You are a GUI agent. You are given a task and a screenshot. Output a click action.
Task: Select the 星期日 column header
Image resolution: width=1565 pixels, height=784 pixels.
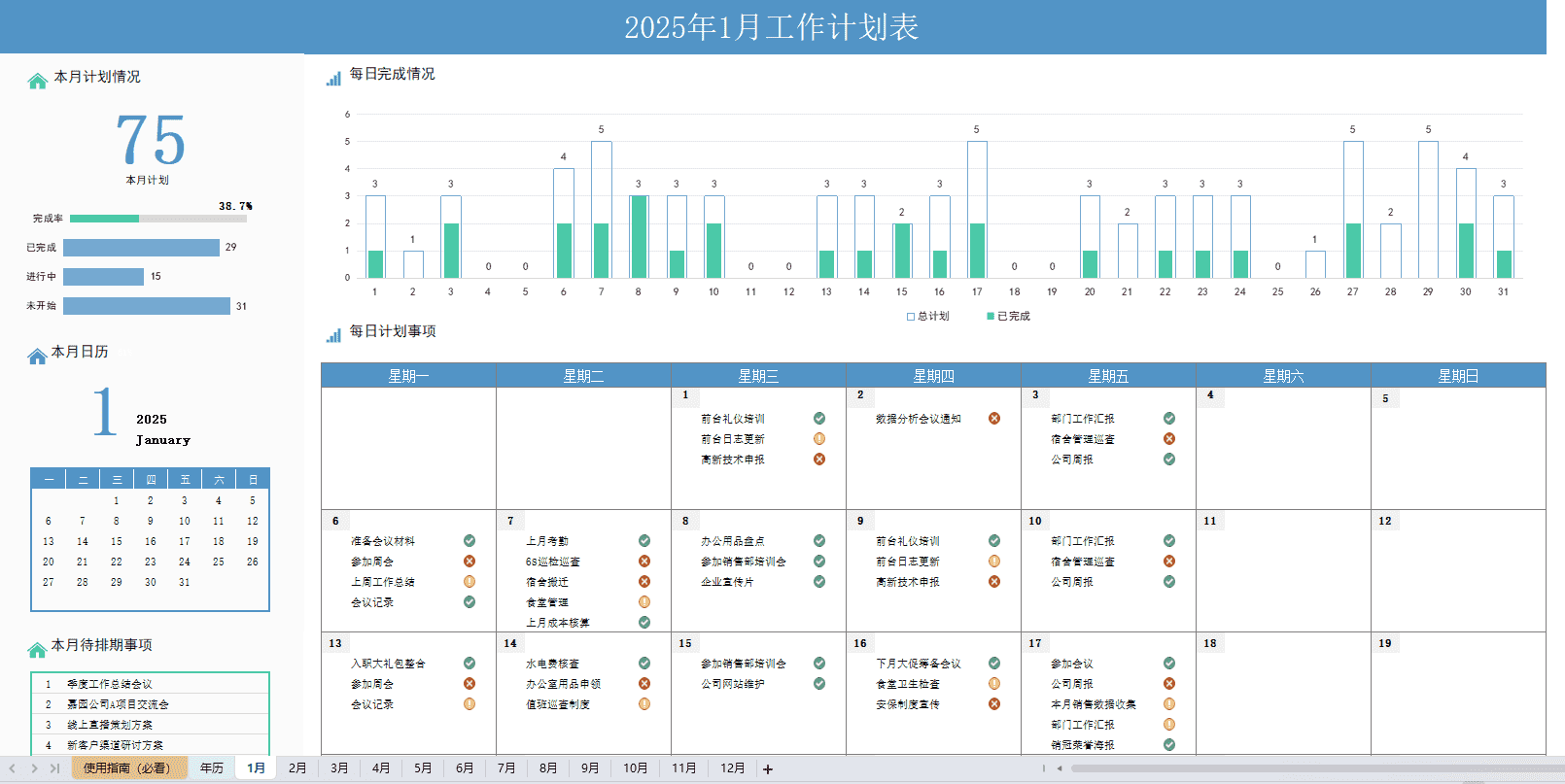pyautogui.click(x=1458, y=376)
